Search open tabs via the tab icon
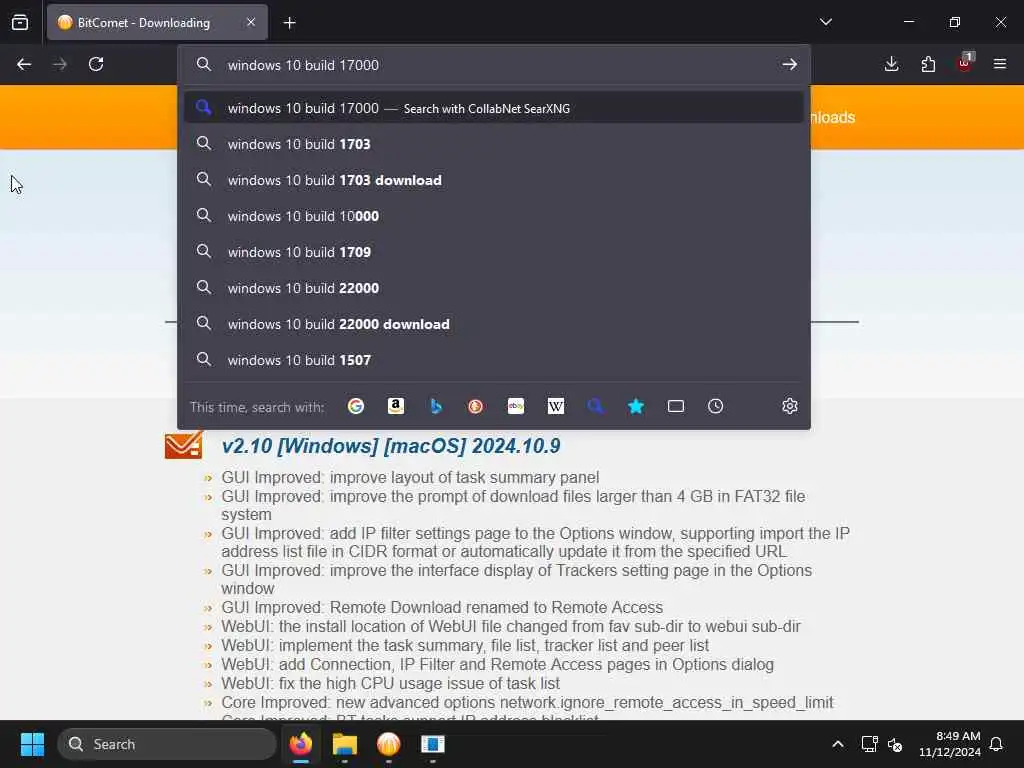 point(676,406)
